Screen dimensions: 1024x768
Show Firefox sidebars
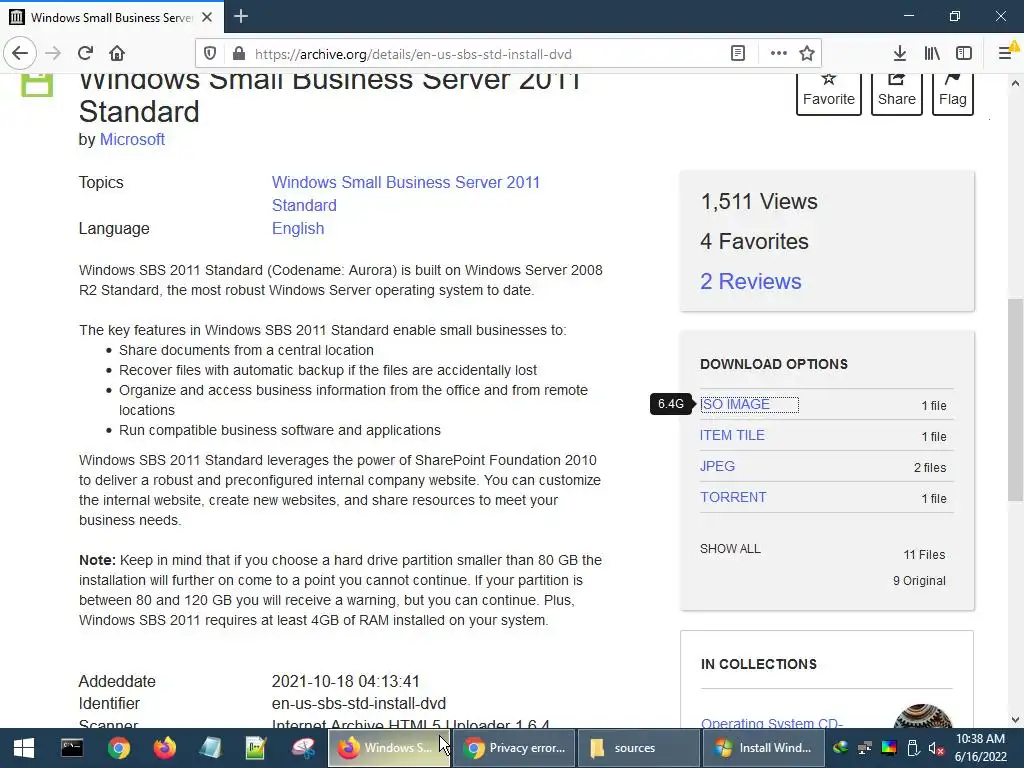[964, 54]
